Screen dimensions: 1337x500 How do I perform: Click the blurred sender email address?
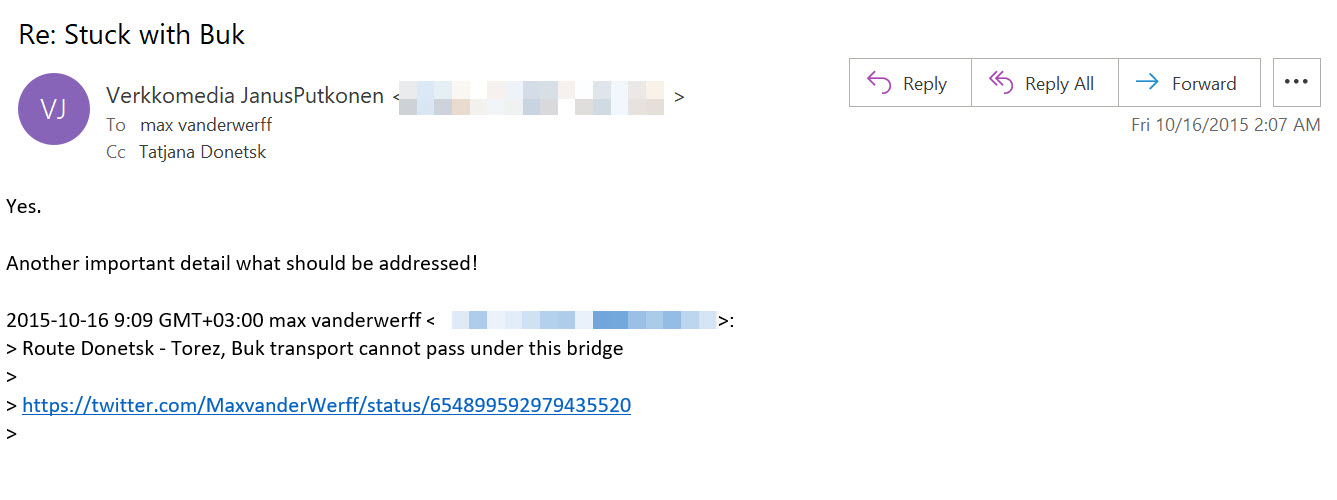pyautogui.click(x=532, y=97)
